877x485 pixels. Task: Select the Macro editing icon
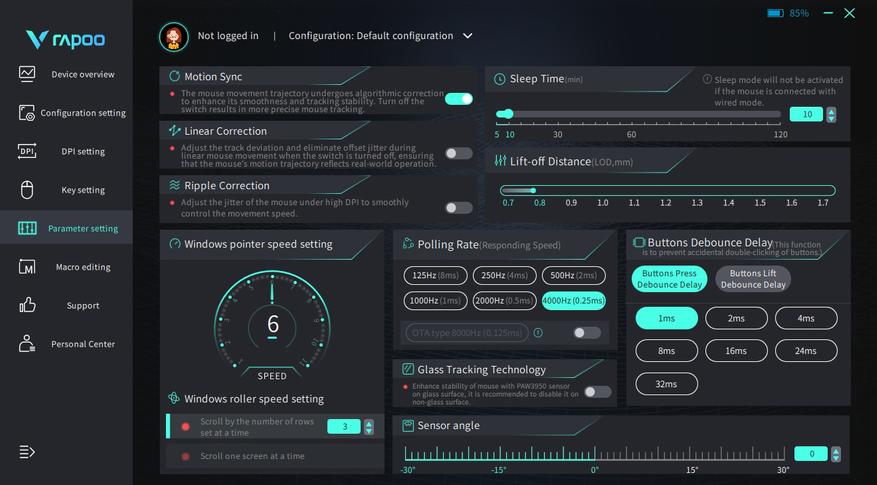(27, 267)
